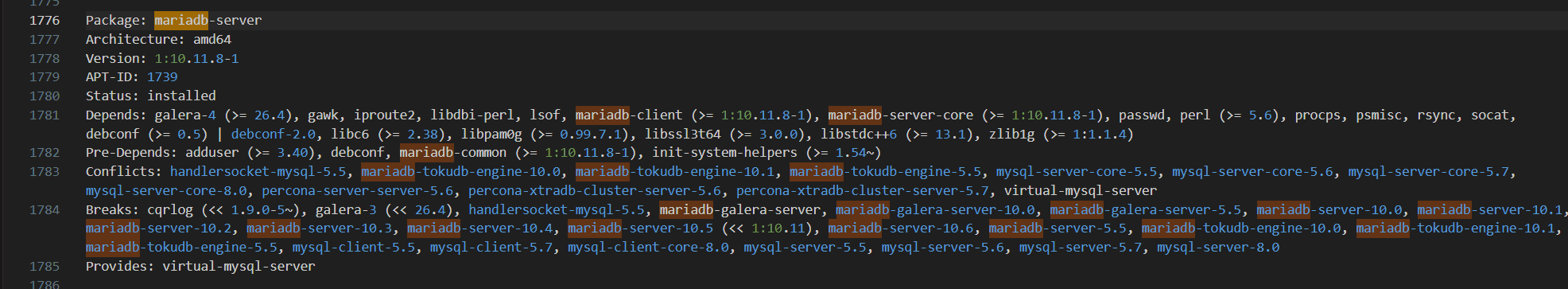Click line number 1781 in the gutter

pos(45,115)
